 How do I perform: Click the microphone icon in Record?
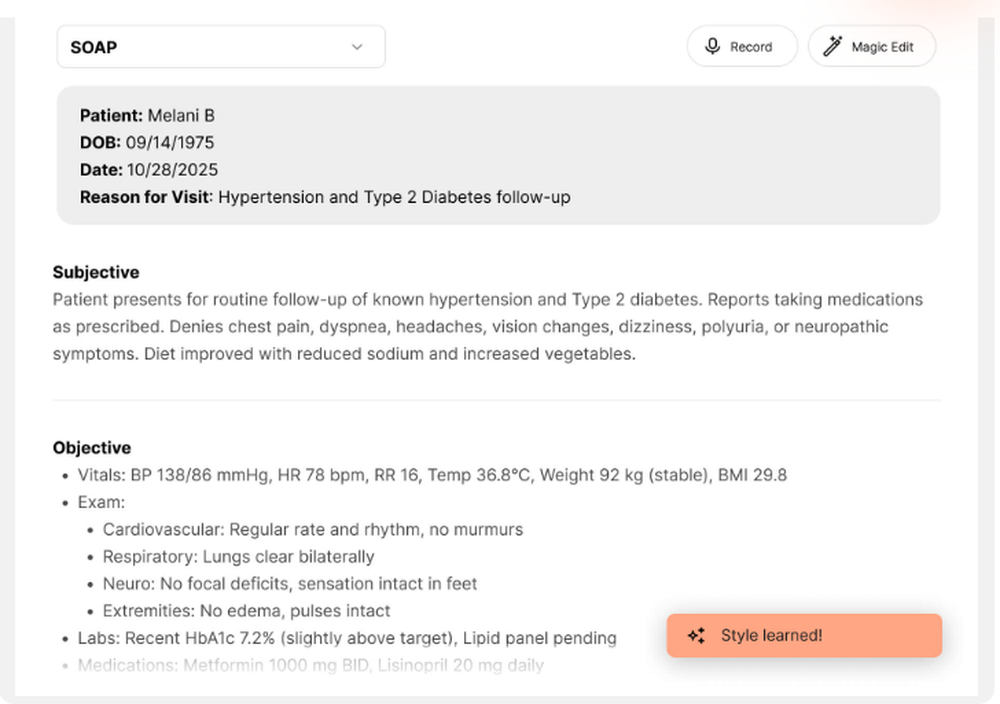click(712, 46)
